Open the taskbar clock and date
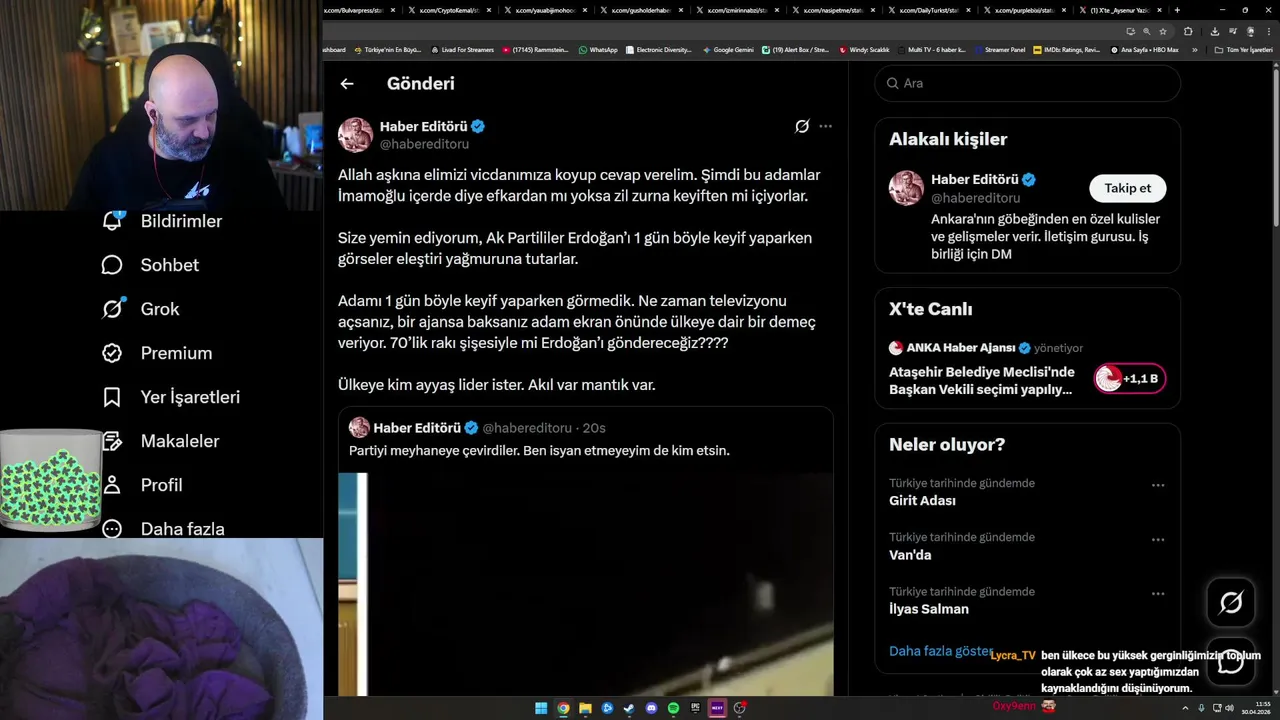The image size is (1280, 720). click(1256, 708)
